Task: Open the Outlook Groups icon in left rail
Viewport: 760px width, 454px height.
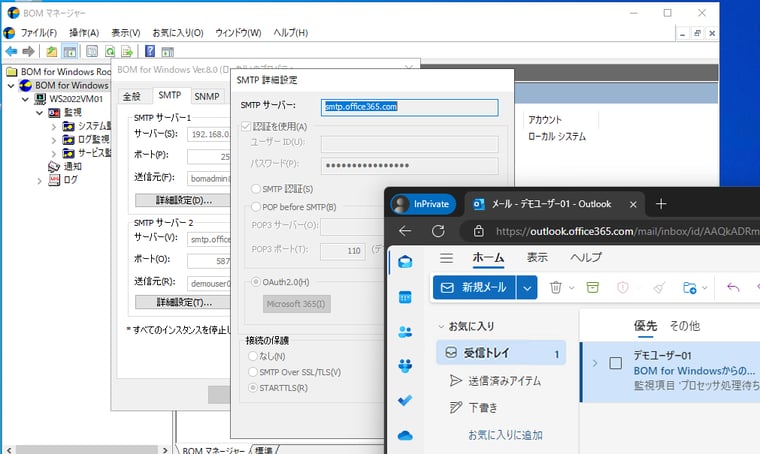Action: click(405, 366)
